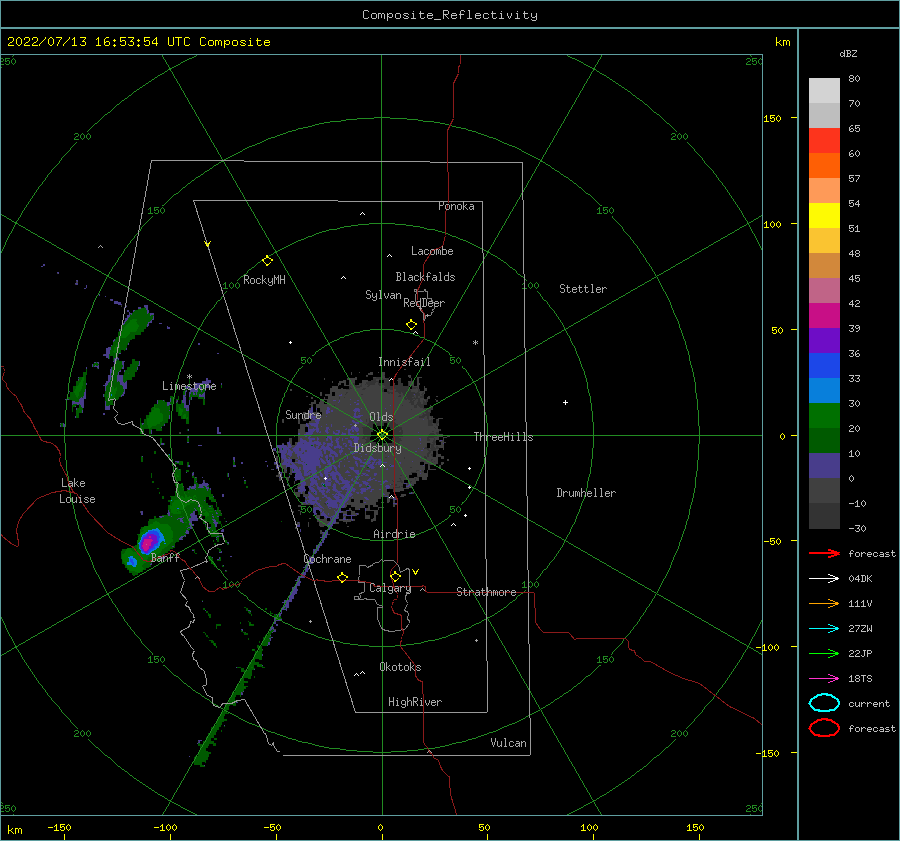Click the Lake Louise label
The width and height of the screenshot is (900, 841).
pos(77,491)
